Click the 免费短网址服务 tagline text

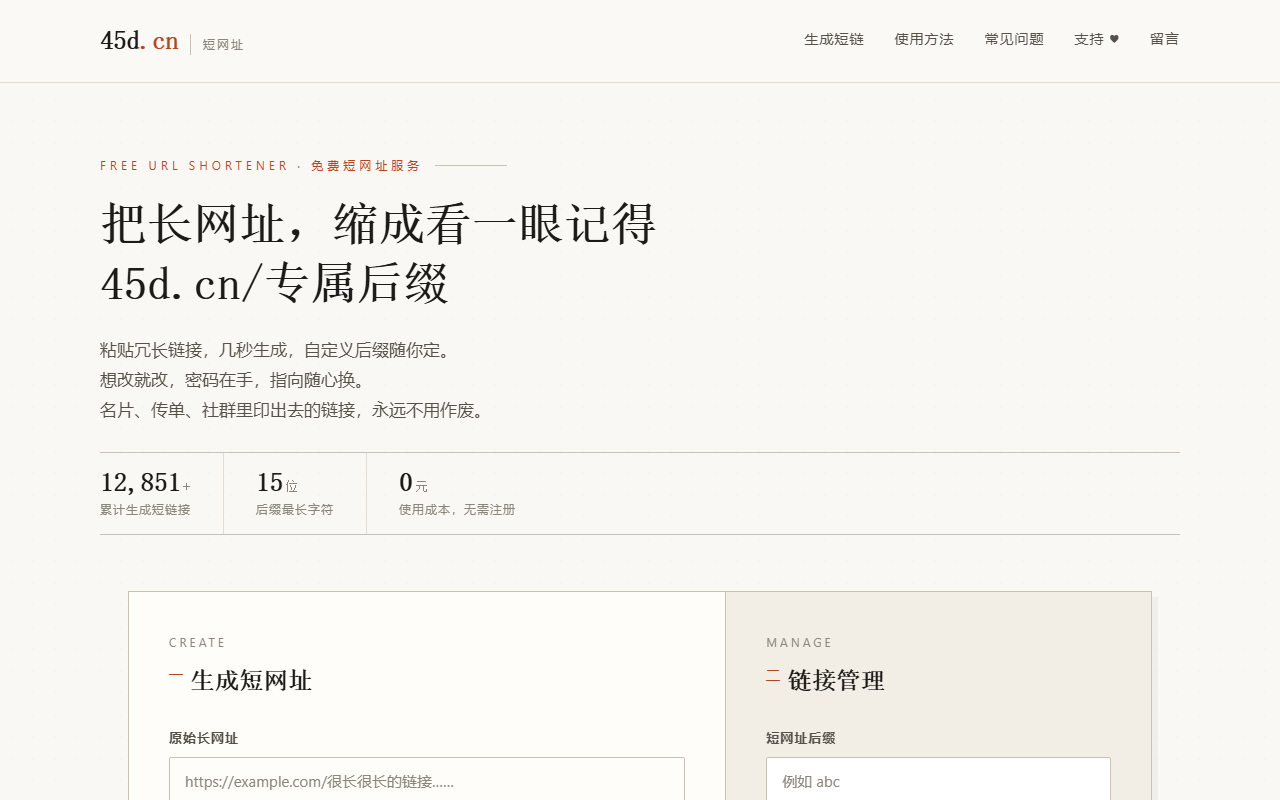pyautogui.click(x=366, y=166)
